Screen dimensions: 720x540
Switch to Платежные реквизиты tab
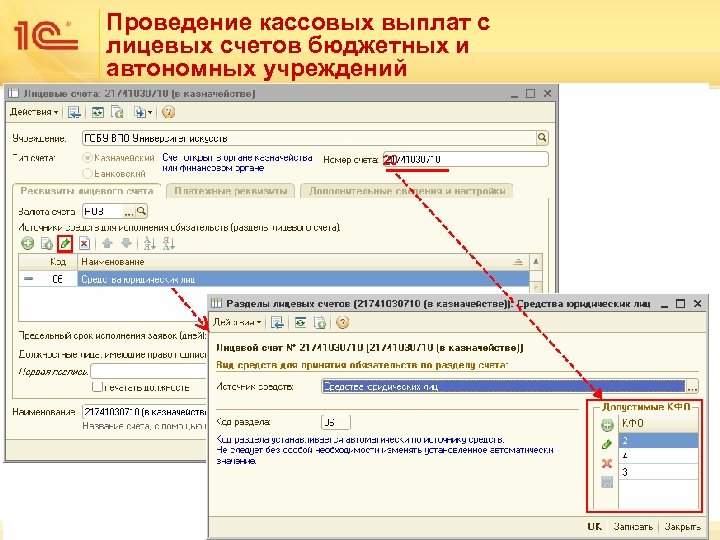tap(231, 191)
